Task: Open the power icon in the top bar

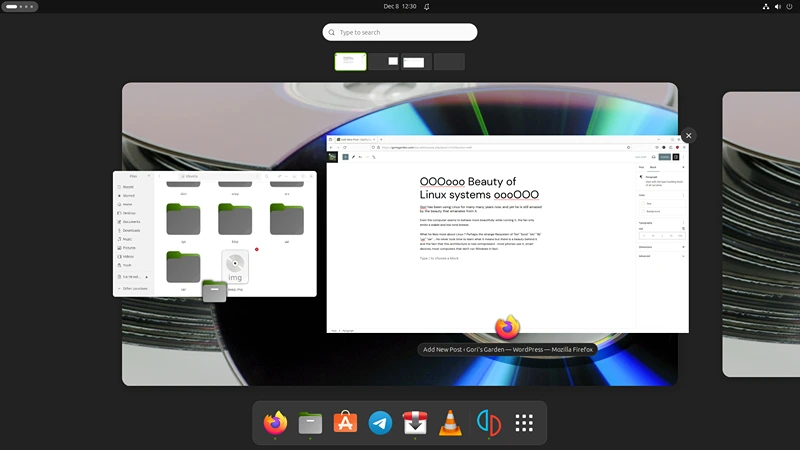Action: [789, 7]
